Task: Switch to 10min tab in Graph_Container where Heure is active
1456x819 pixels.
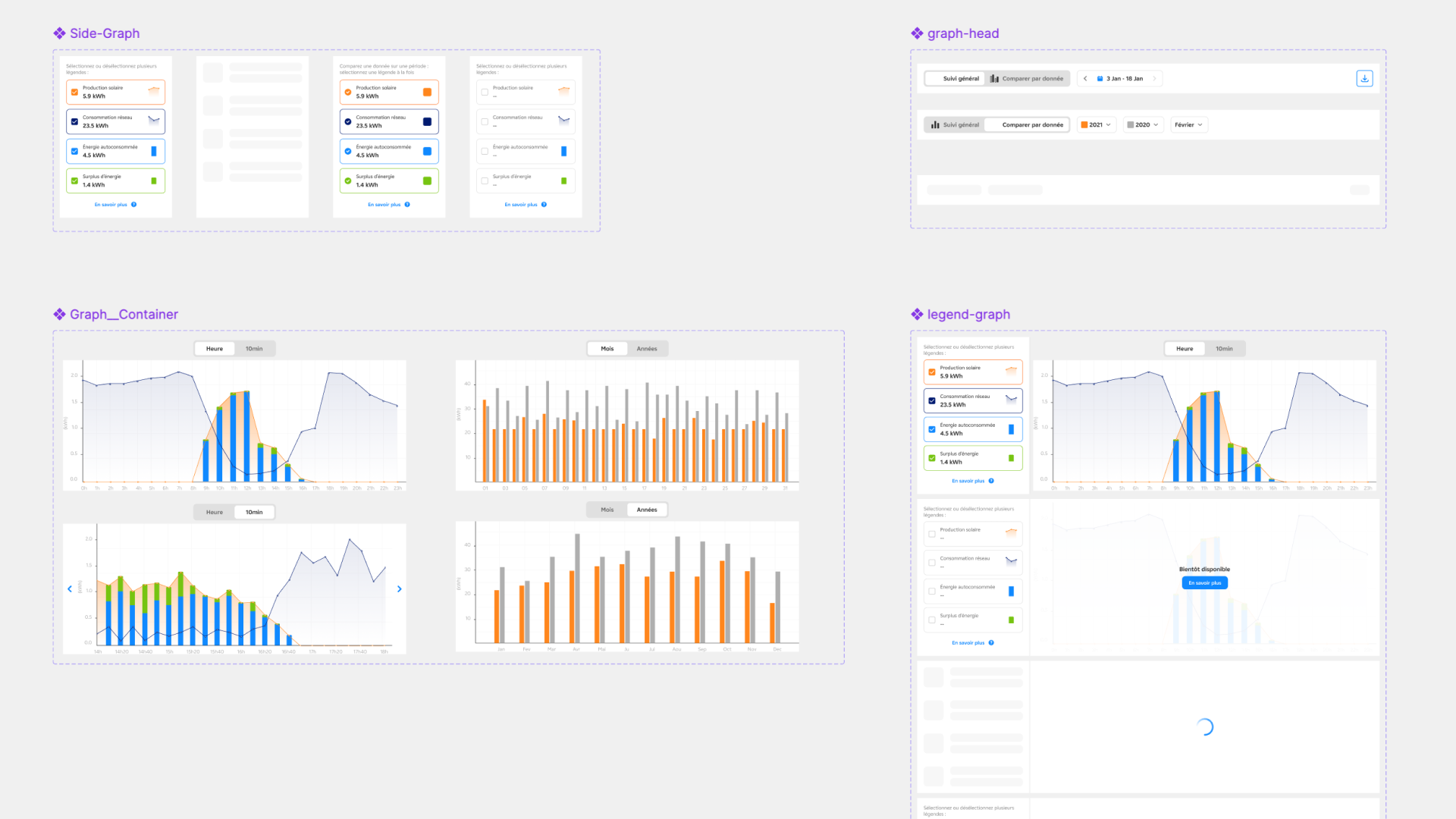Action: pos(254,349)
